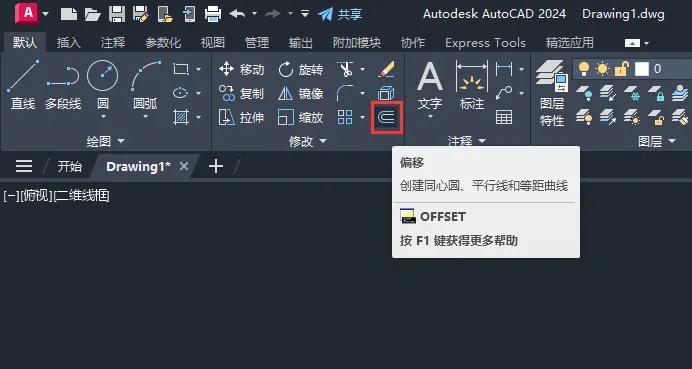
Task: Open the Trim dropdown arrow
Action: click(x=362, y=69)
